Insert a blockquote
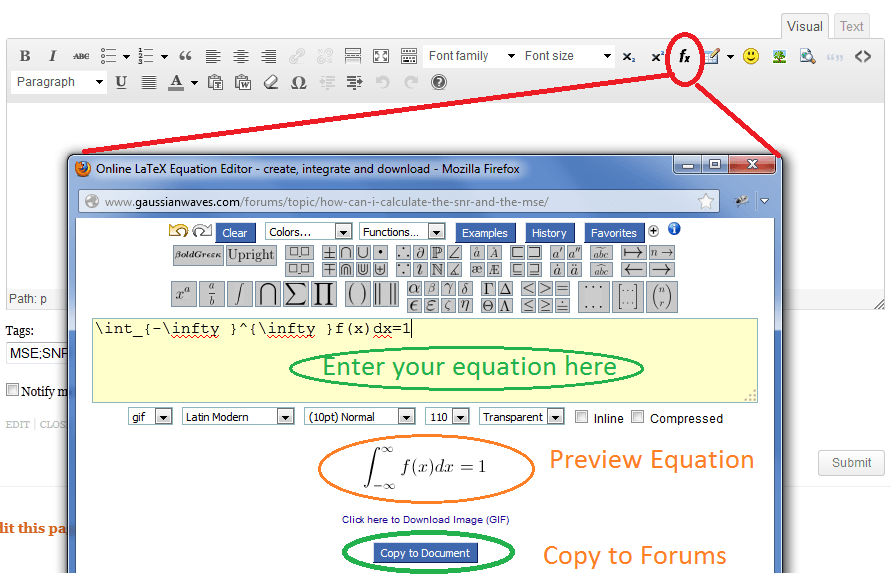 pos(185,56)
